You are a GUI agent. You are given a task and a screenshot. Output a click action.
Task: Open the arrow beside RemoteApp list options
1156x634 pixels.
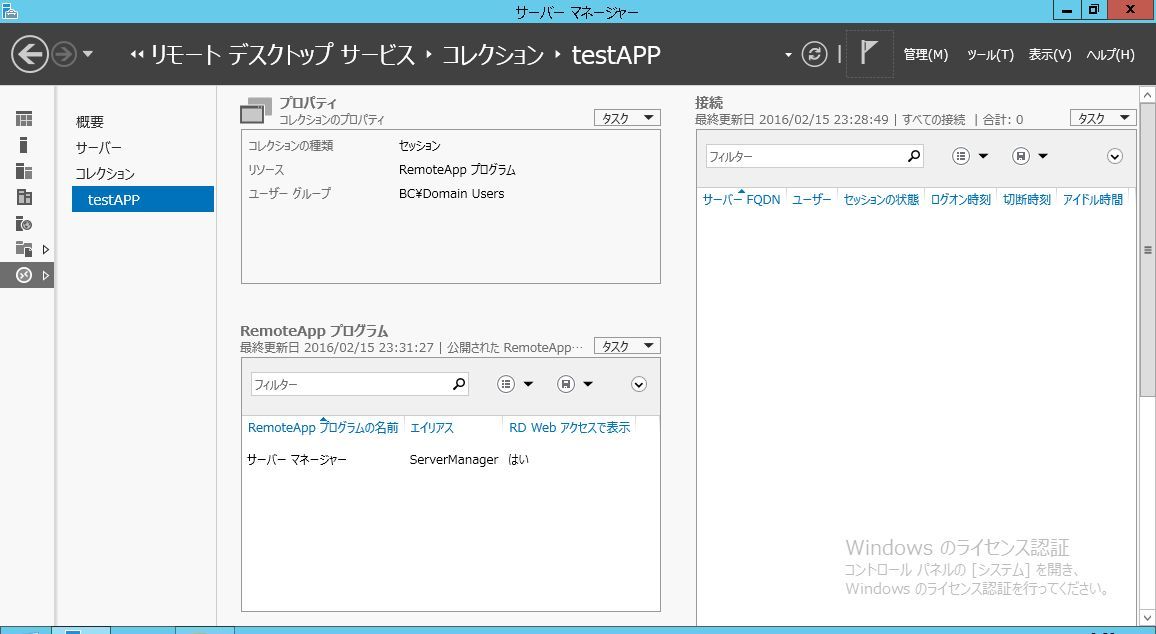528,384
